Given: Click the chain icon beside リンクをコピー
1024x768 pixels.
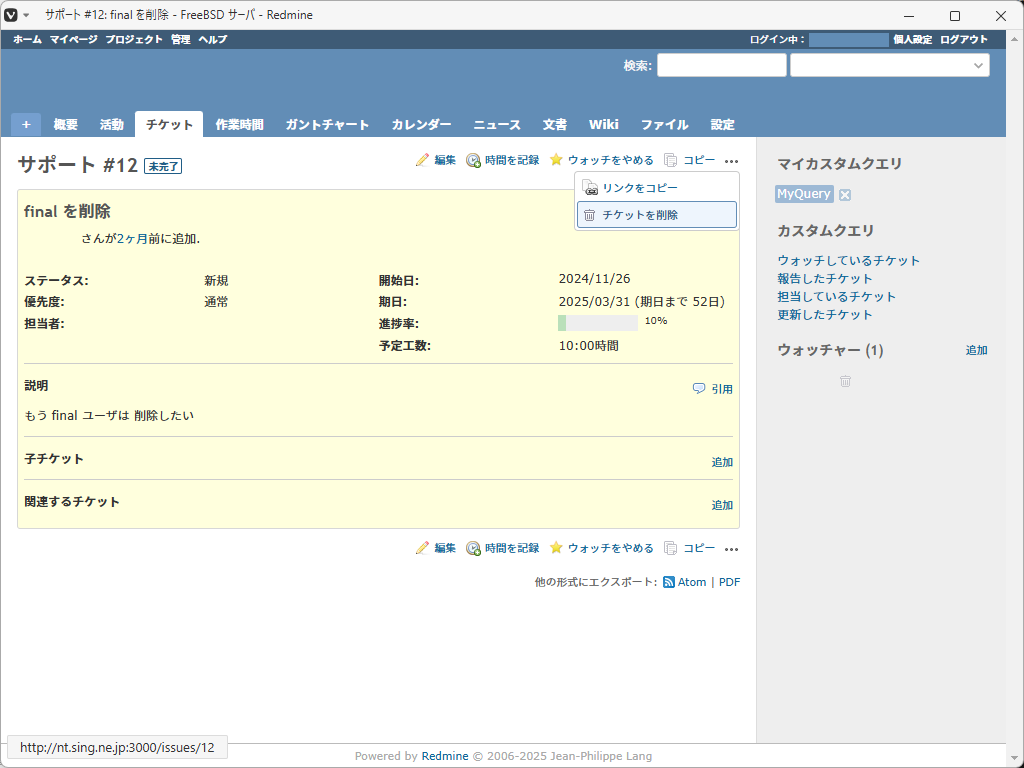Looking at the screenshot, I should tap(590, 188).
